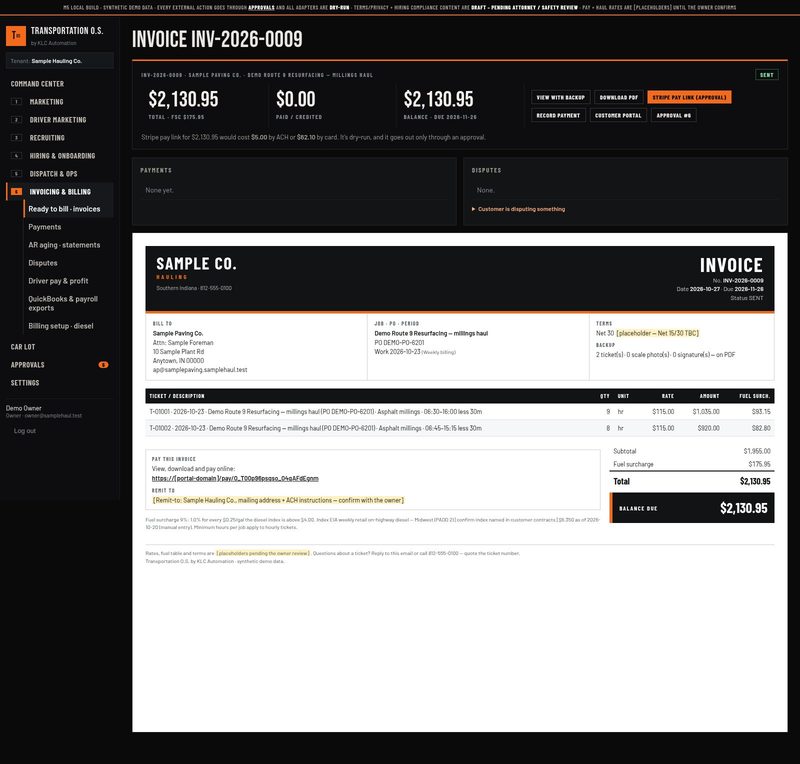This screenshot has height=764, width=800.
Task: Select the Sample Hauling Co. tenant box
Action: 60,61
